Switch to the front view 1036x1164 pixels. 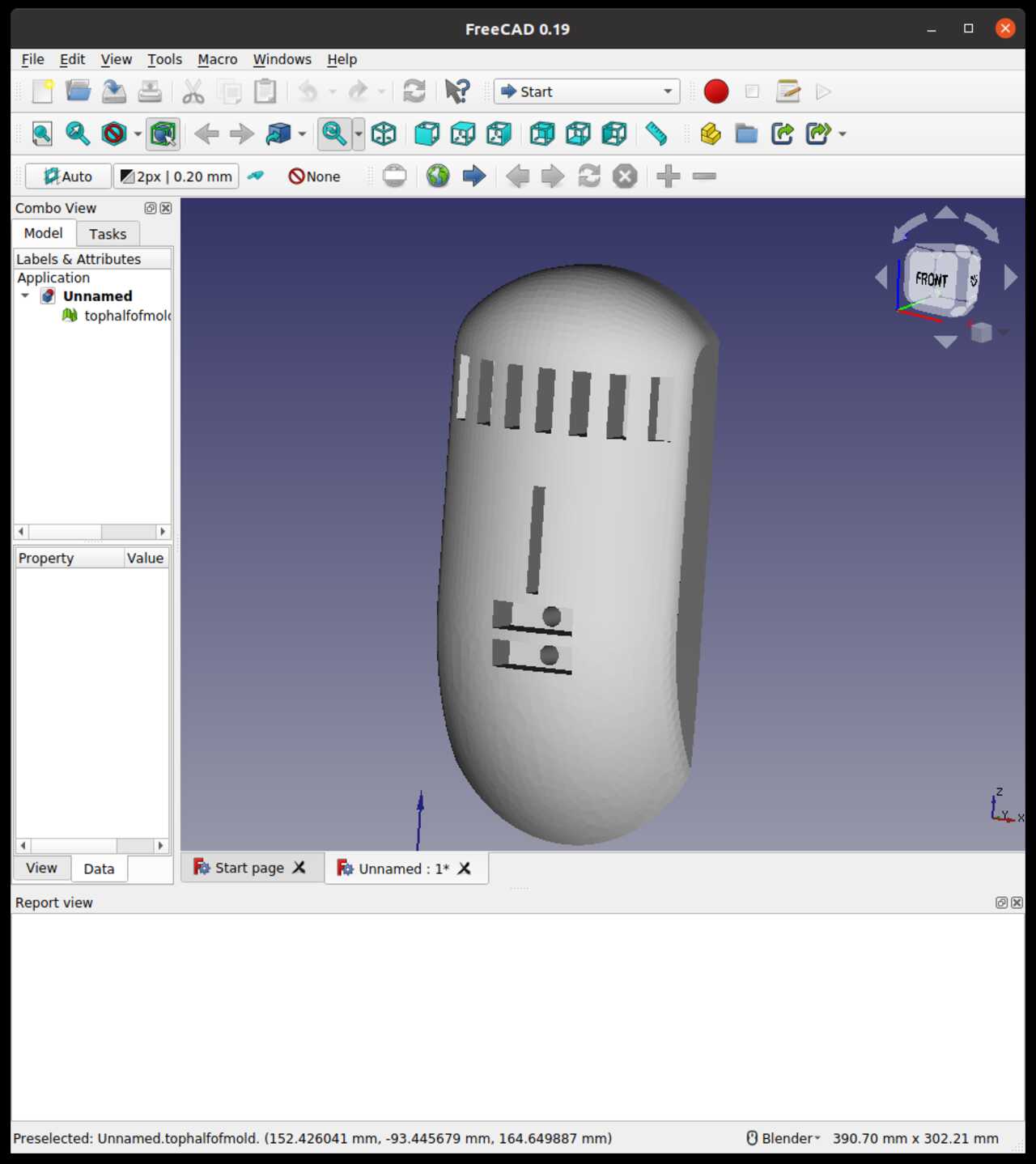(x=427, y=134)
